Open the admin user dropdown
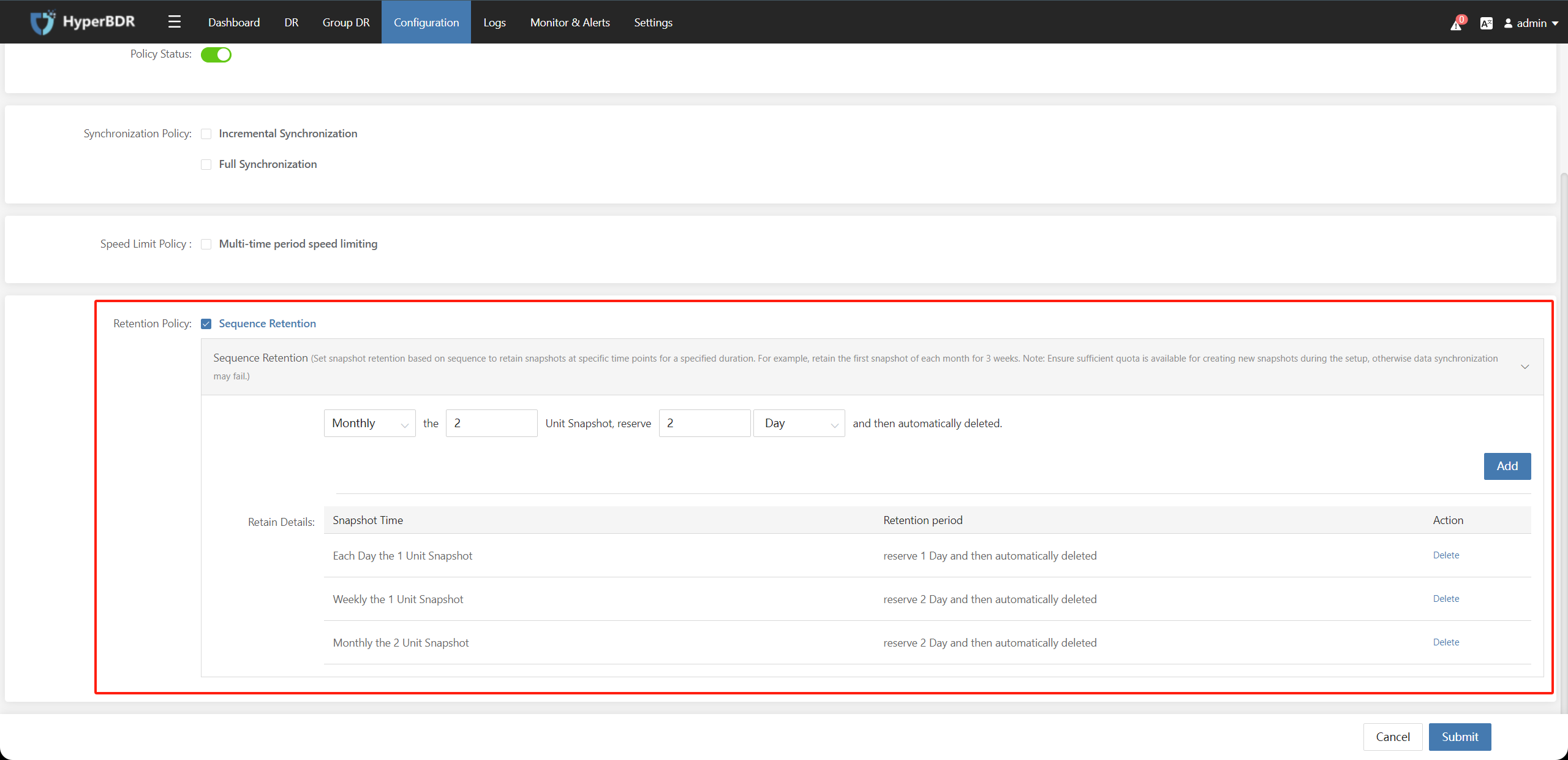 coord(1531,23)
